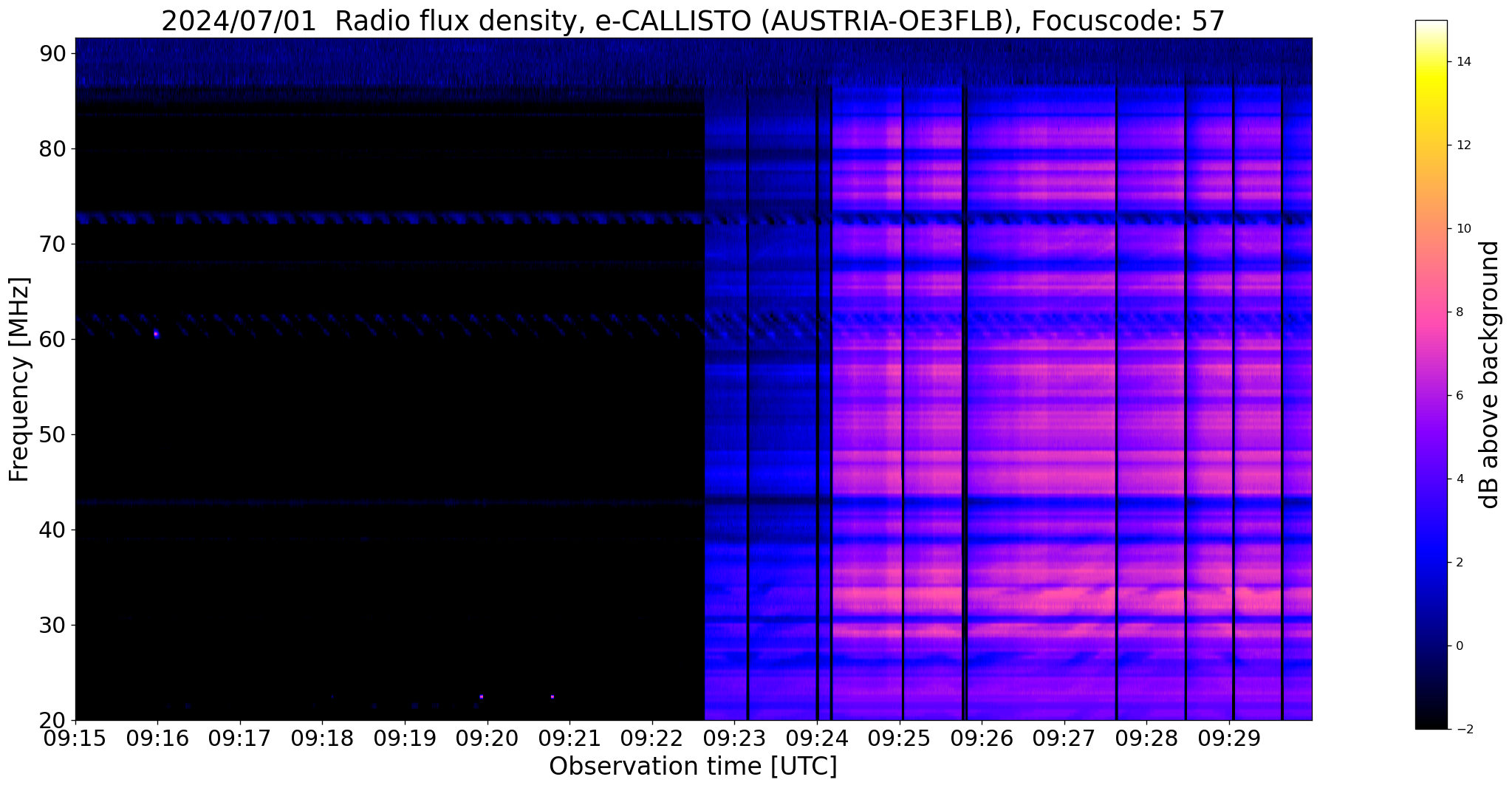The width and height of the screenshot is (1512, 788).
Task: Click the 09:20 time tick label
Action: coord(487,738)
